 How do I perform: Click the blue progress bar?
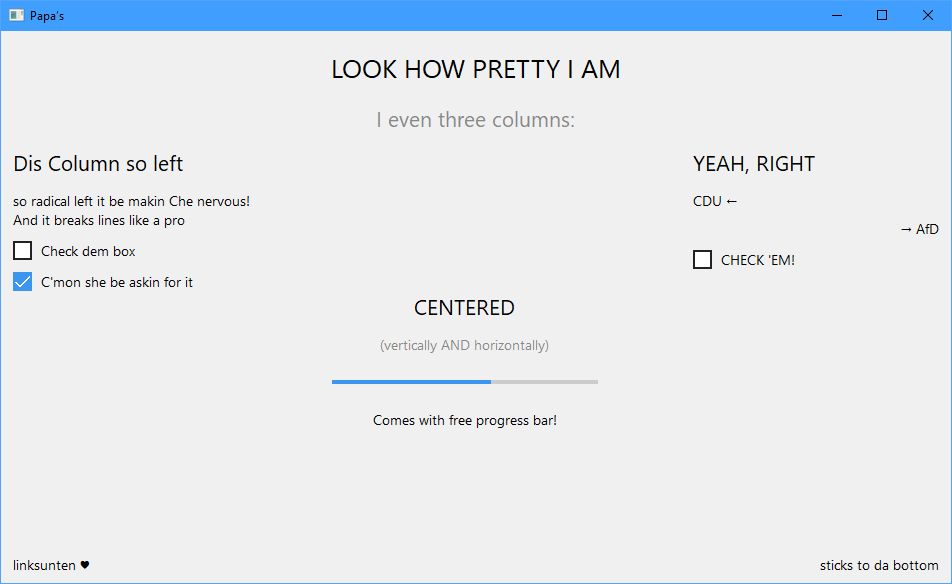[x=464, y=381]
